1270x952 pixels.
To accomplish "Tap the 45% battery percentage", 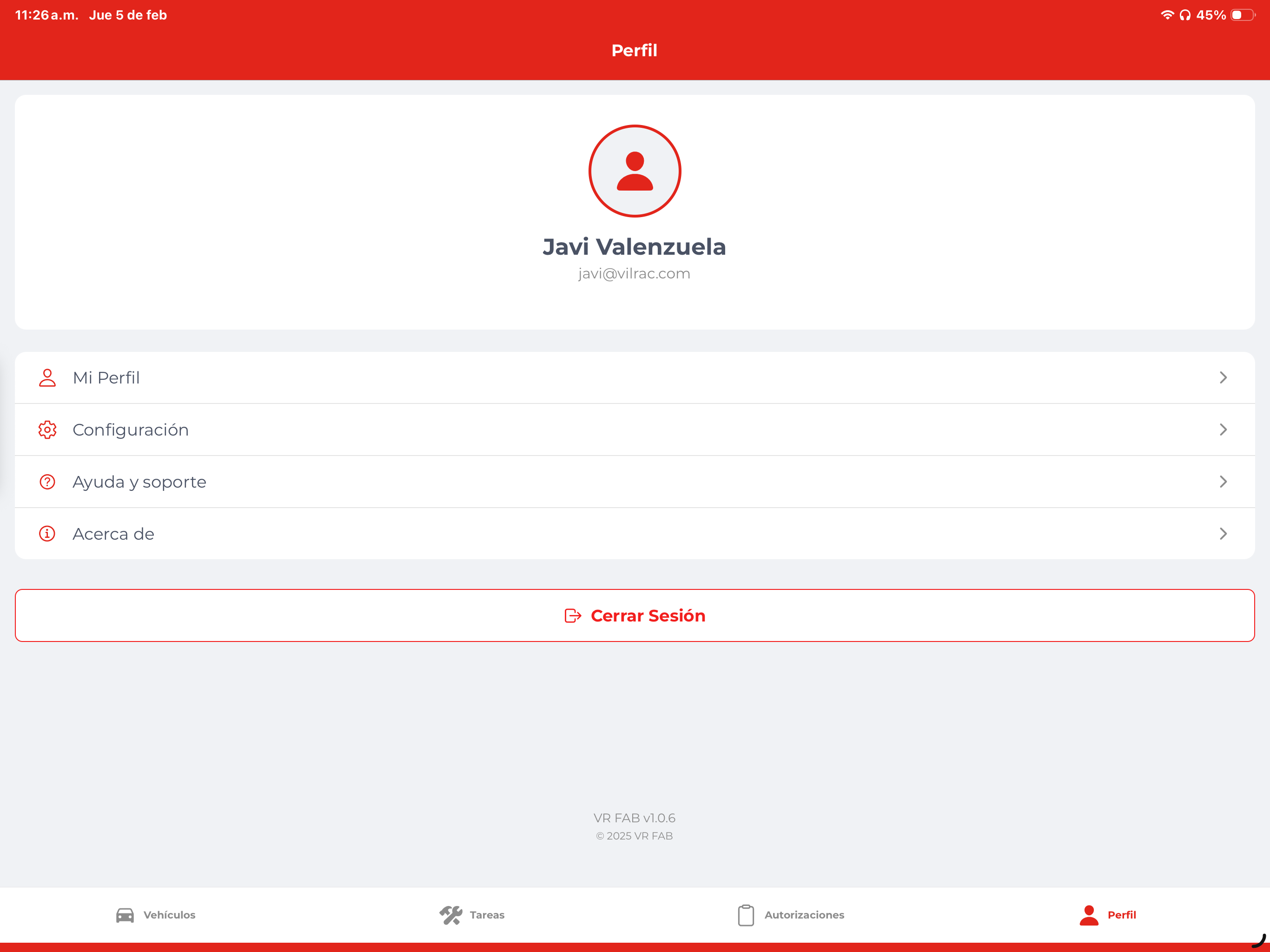I will point(1211,15).
